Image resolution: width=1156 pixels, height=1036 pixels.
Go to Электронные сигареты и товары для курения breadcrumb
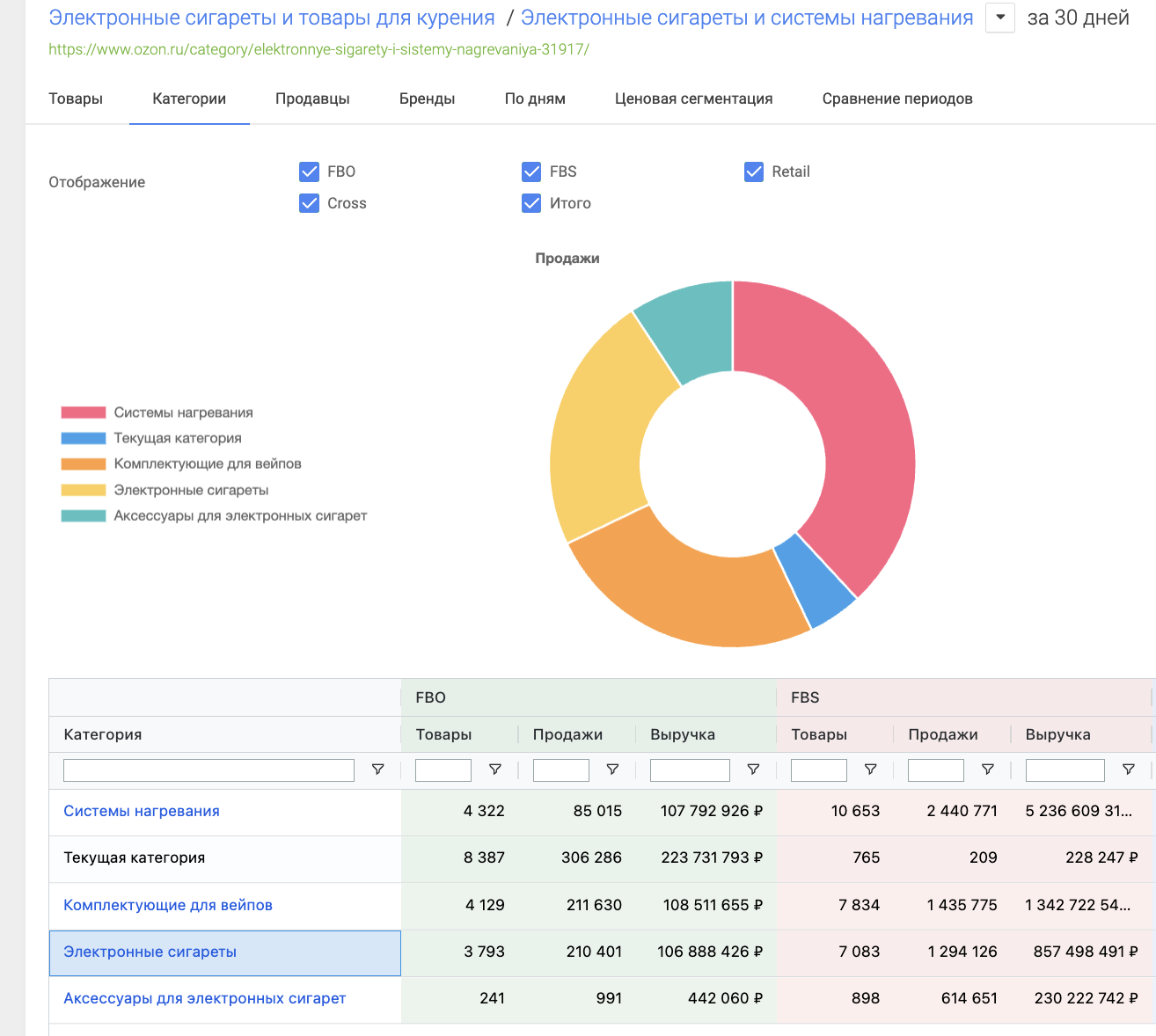[x=272, y=18]
